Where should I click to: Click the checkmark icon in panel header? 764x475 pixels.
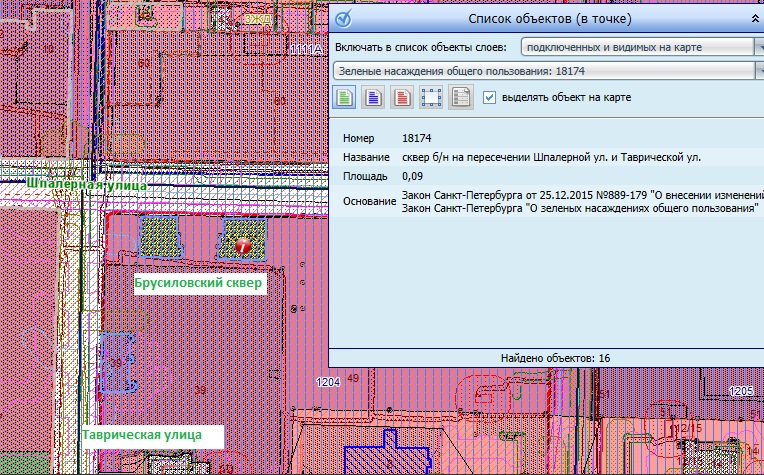point(343,19)
